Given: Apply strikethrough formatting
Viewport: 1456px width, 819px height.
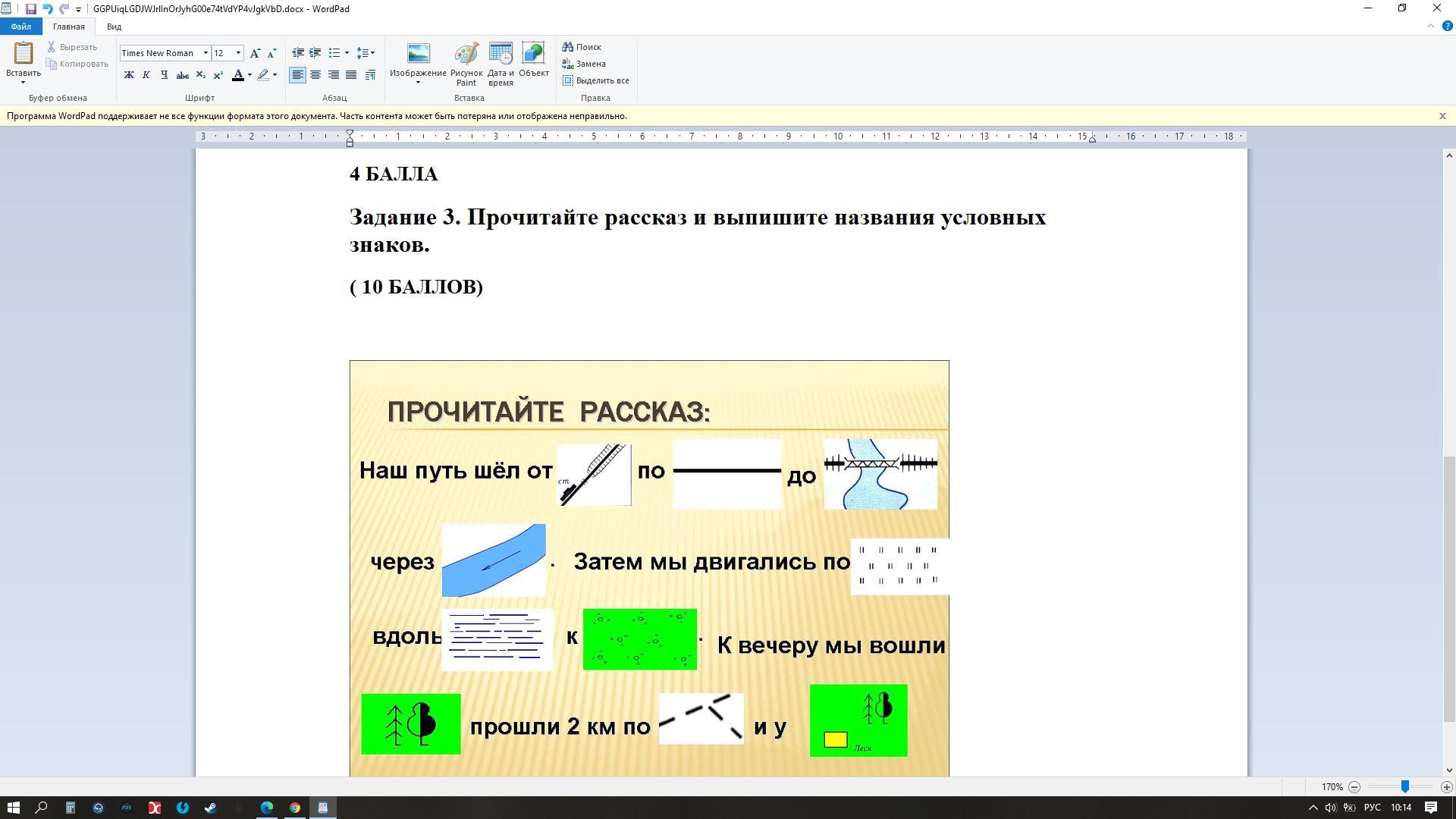Looking at the screenshot, I should point(182,75).
